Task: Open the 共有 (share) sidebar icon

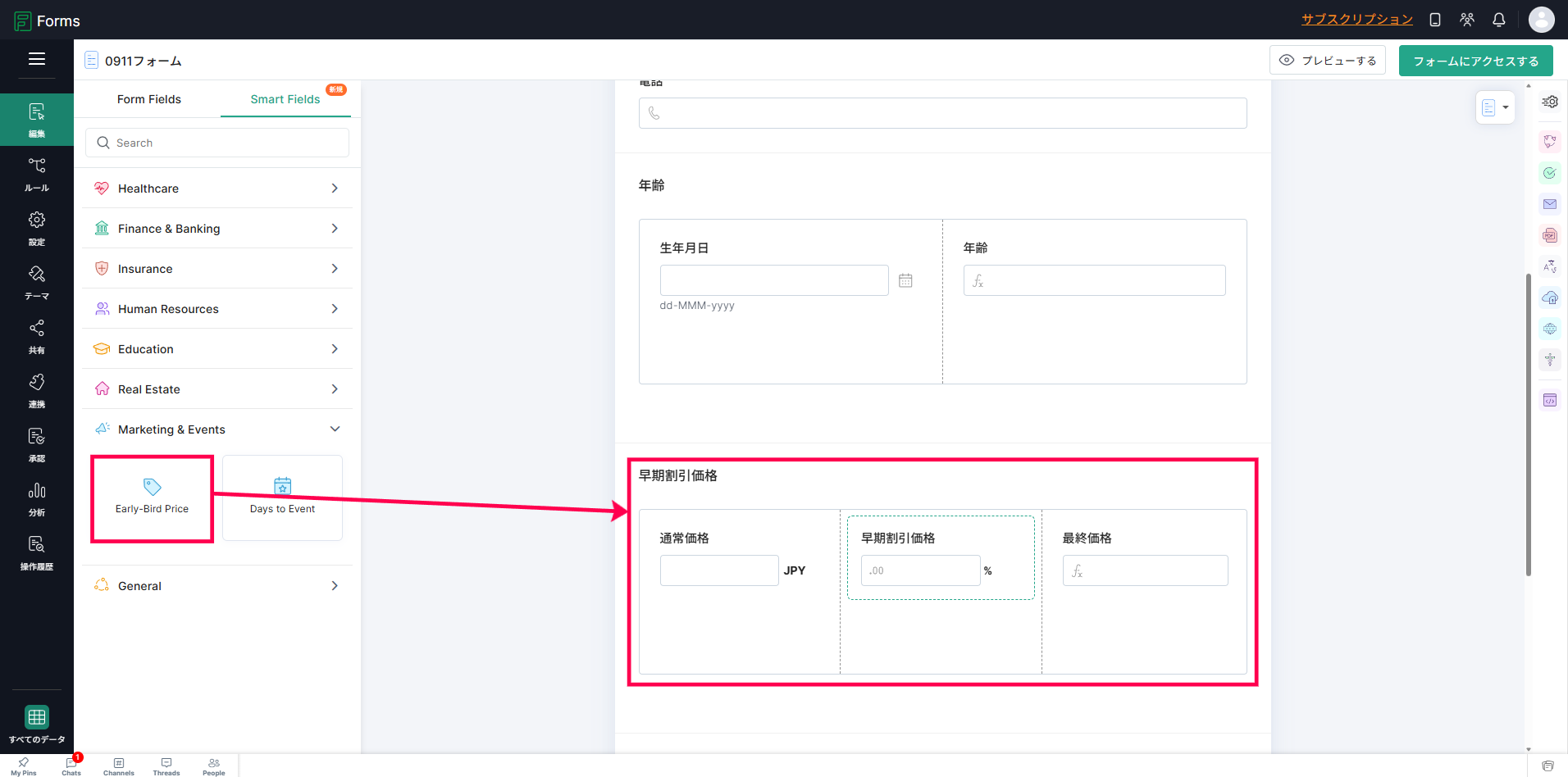Action: (x=37, y=336)
